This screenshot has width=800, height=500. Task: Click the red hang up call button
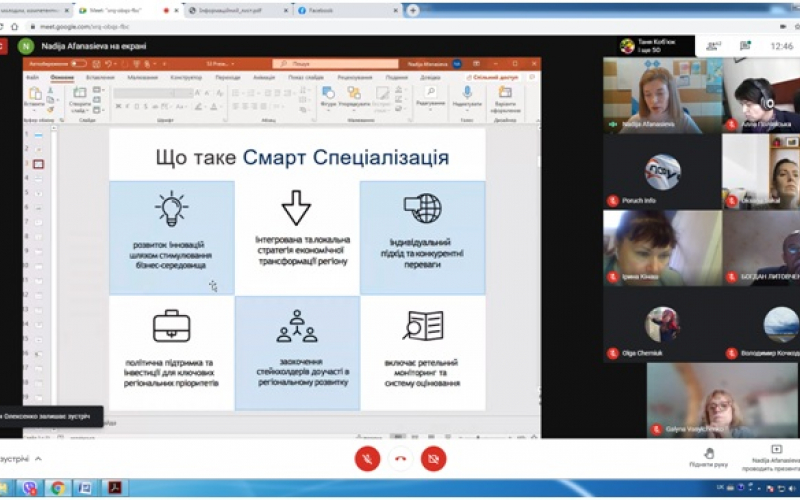[x=401, y=458]
